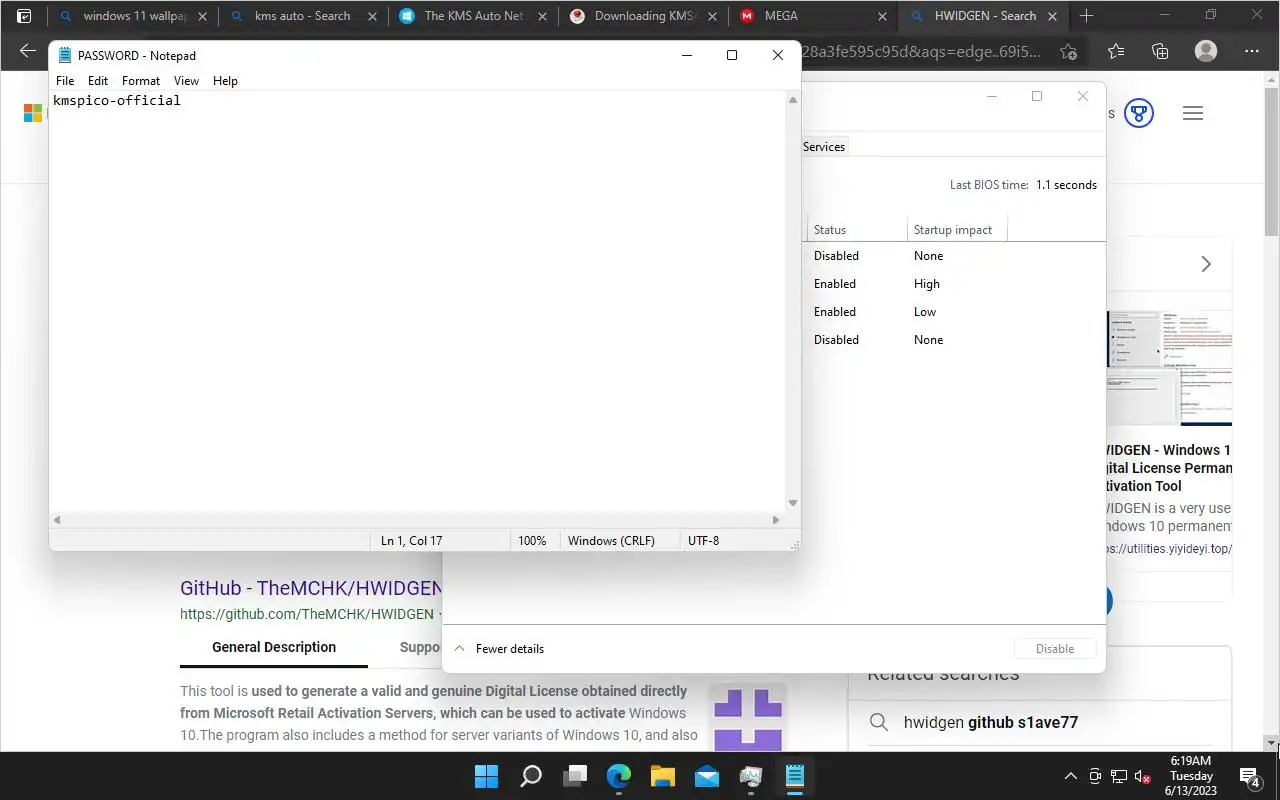This screenshot has height=800, width=1280.
Task: Sort by Status column in Task Manager
Action: click(855, 230)
